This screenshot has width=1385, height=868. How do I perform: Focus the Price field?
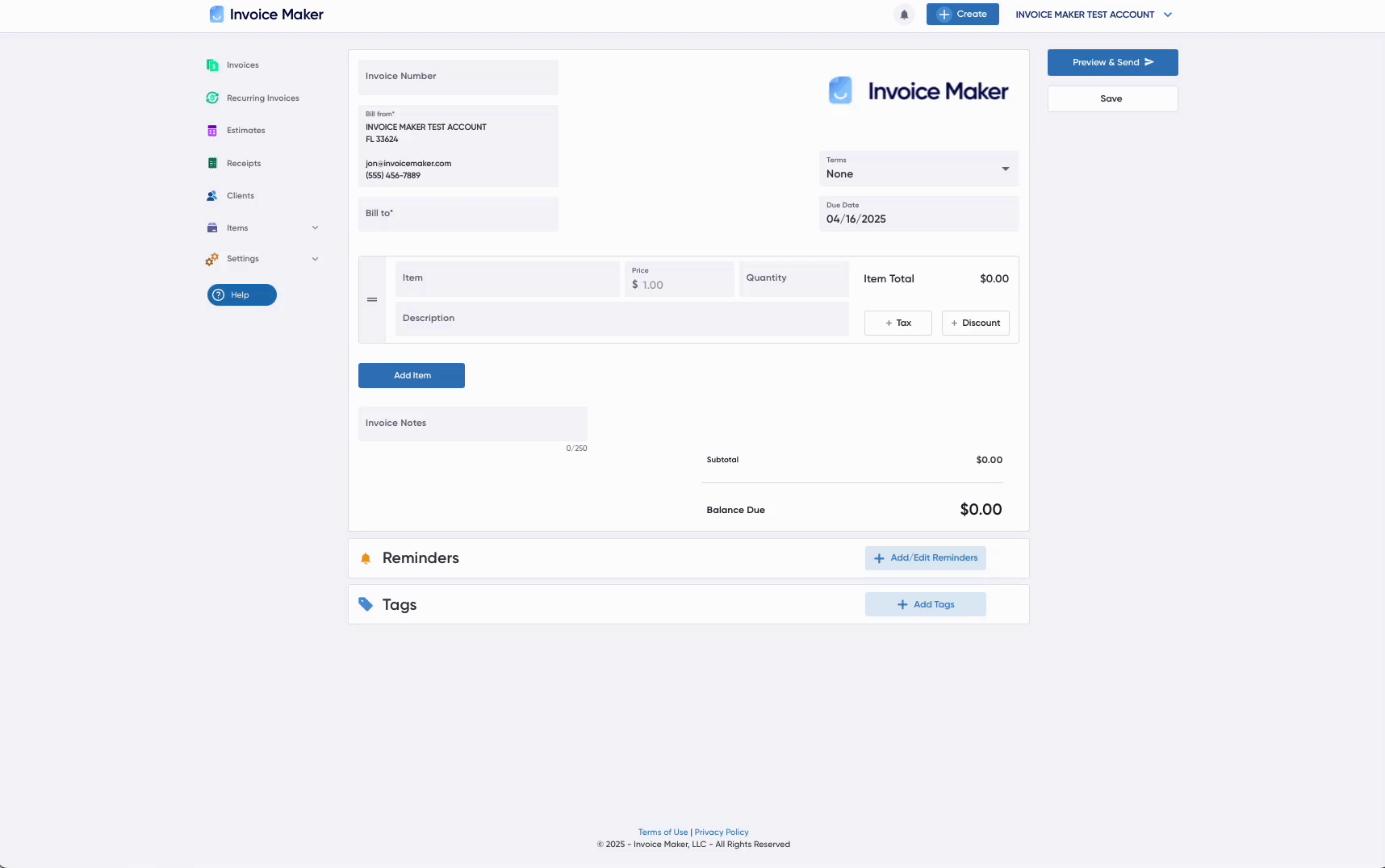pos(680,278)
